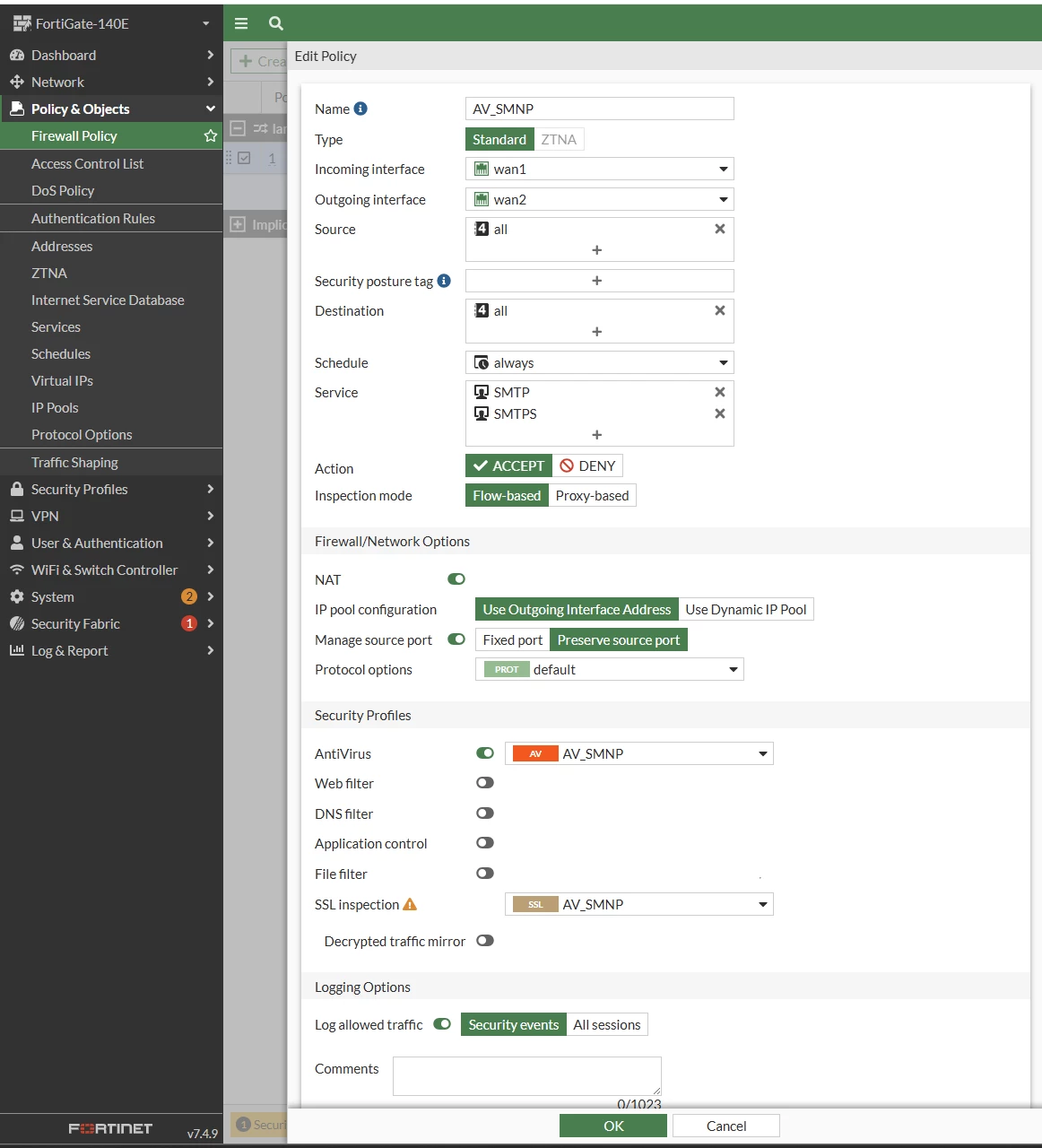This screenshot has height=1148, width=1042.
Task: Select DENY action
Action: click(587, 465)
